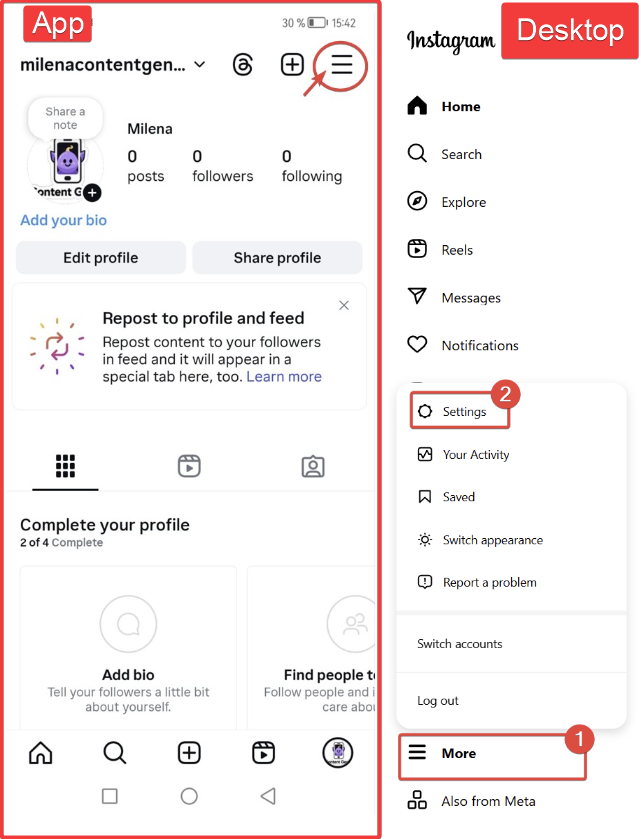The height and width of the screenshot is (839, 641).
Task: Tap the search icon in bottom navigation
Action: click(x=115, y=752)
